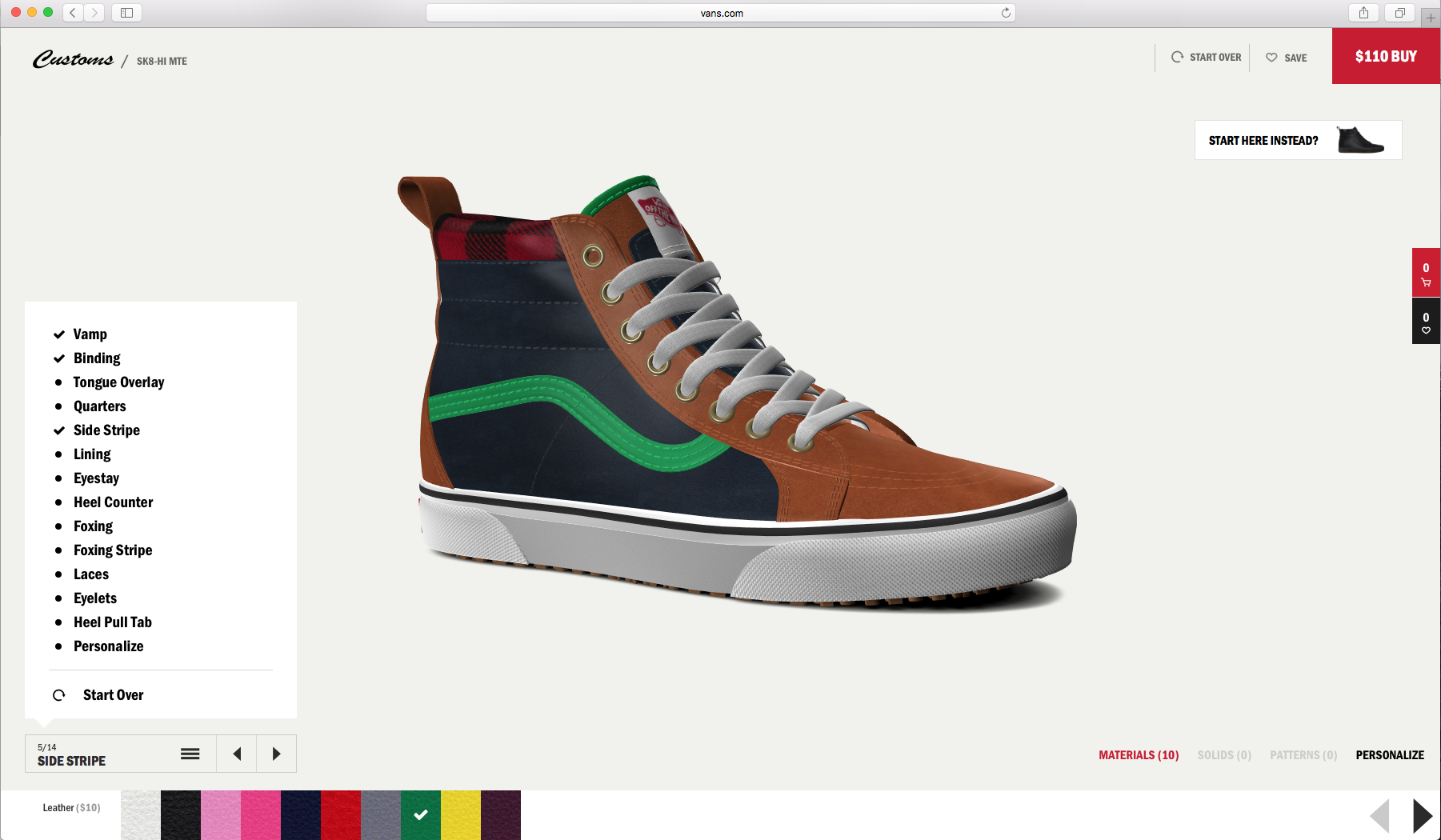Click the vans.com address bar
This screenshot has height=840, width=1441.
(x=721, y=13)
